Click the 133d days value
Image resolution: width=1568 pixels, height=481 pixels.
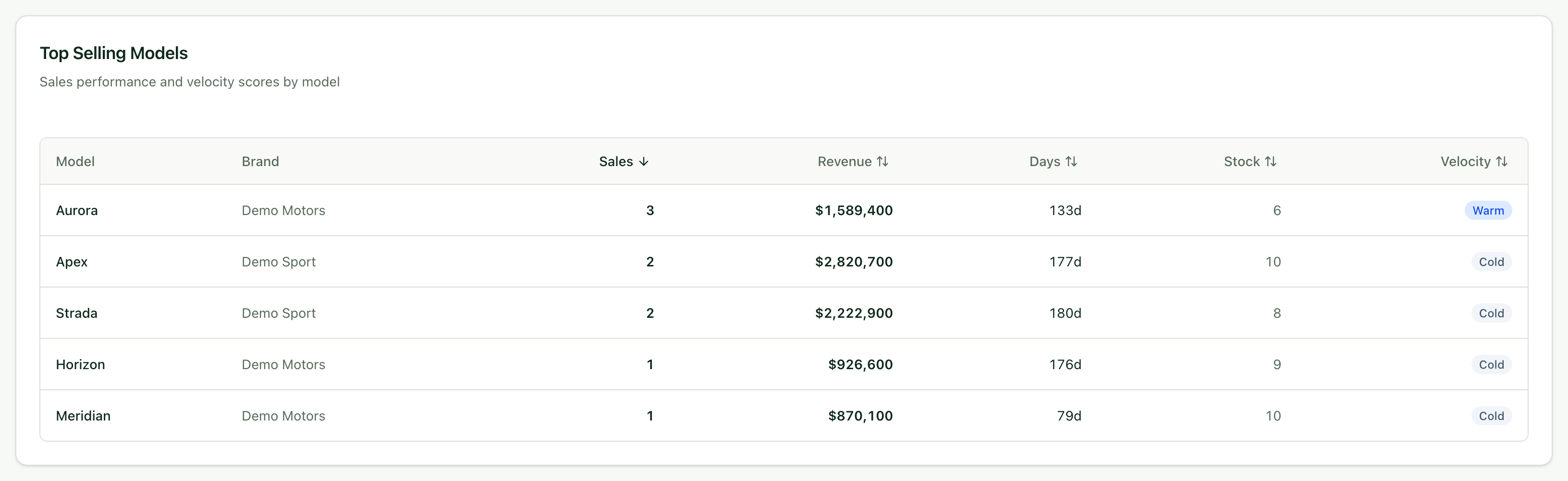(1065, 210)
